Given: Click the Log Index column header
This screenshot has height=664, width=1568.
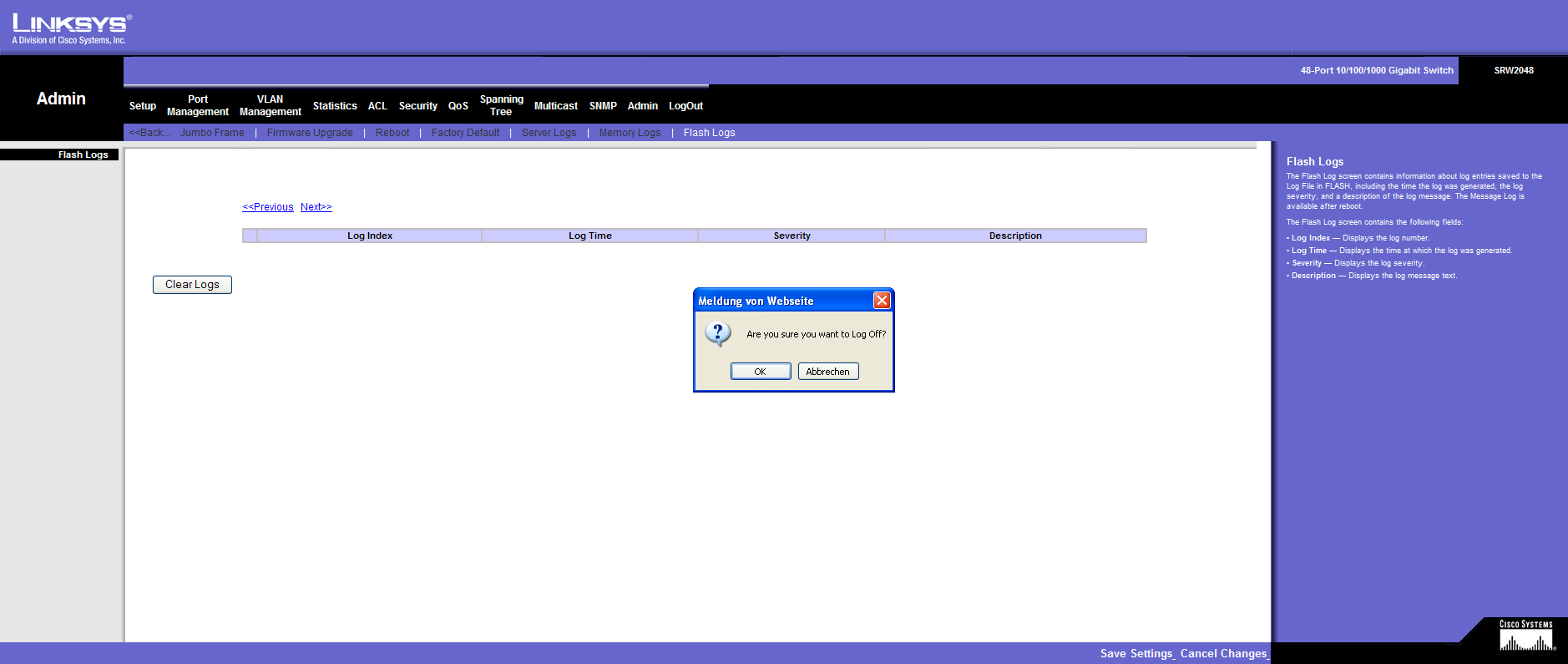Looking at the screenshot, I should 370,236.
